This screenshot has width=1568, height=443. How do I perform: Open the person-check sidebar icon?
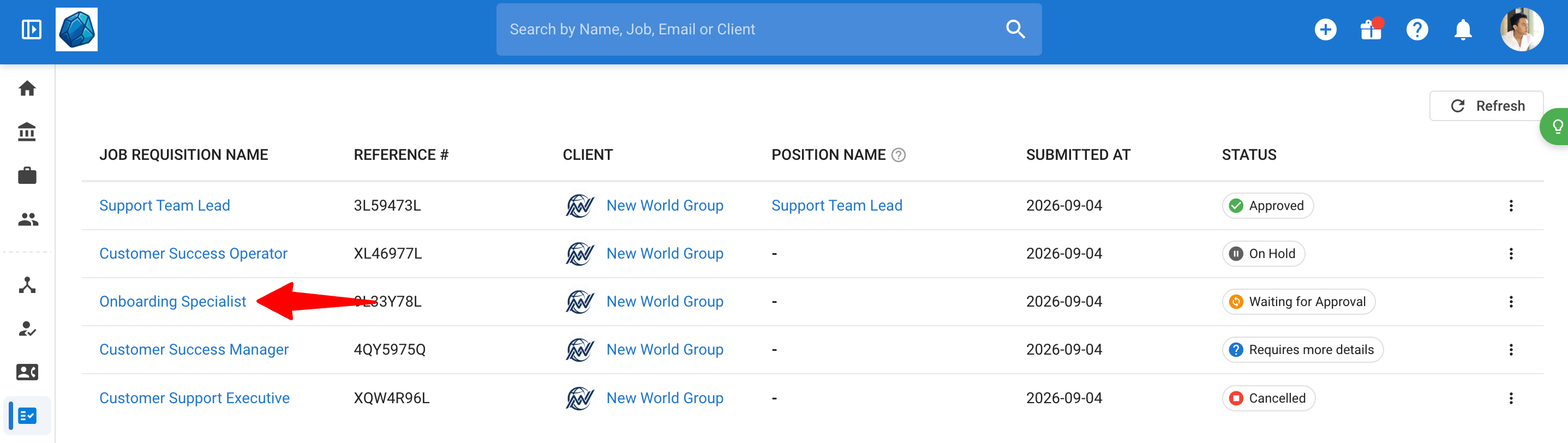[27, 328]
